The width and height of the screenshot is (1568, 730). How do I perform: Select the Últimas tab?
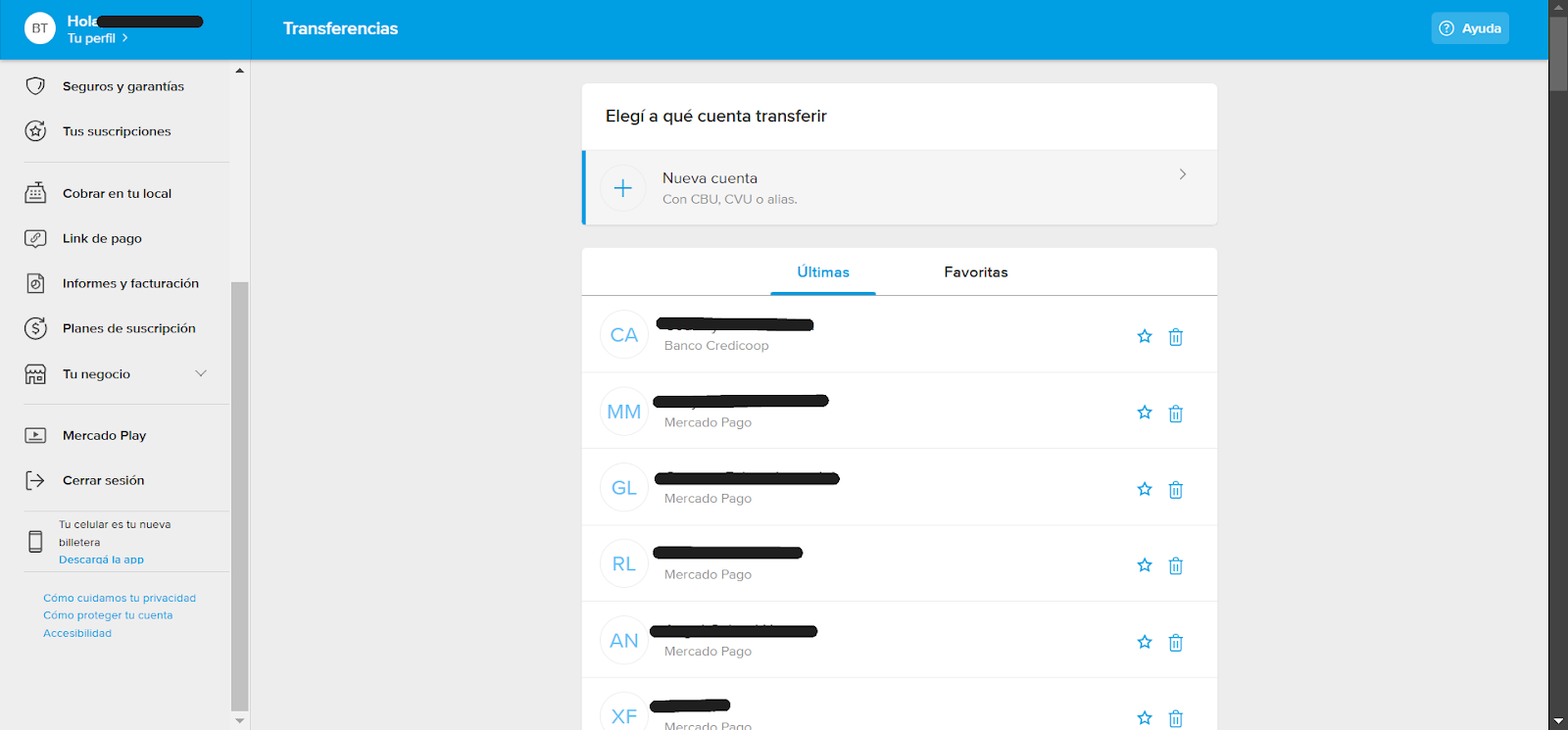tap(822, 272)
